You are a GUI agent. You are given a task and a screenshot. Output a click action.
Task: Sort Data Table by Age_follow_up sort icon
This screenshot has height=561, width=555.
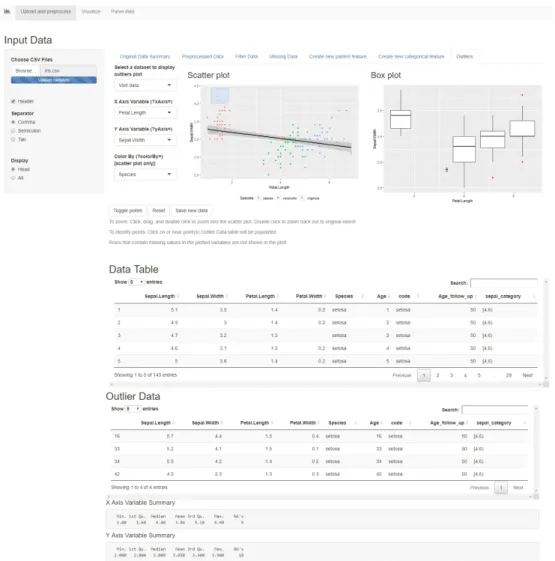pyautogui.click(x=477, y=296)
